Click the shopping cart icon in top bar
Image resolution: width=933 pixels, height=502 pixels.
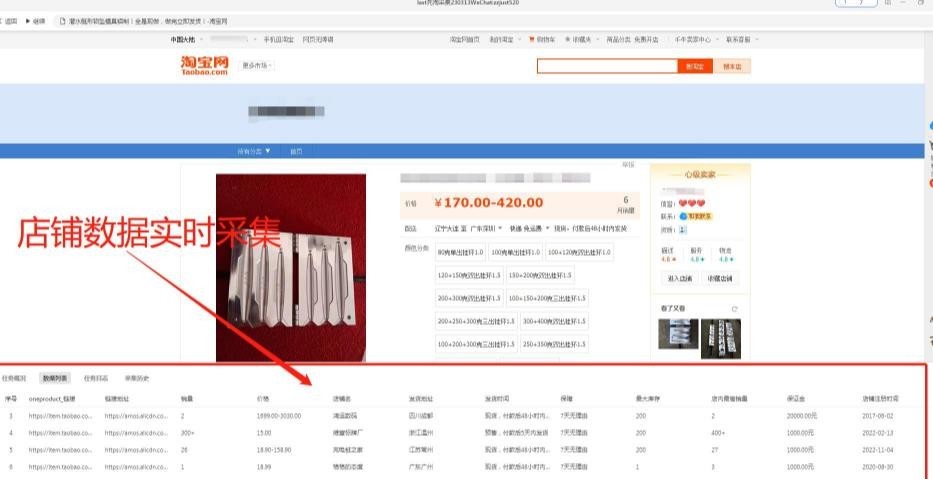532,39
